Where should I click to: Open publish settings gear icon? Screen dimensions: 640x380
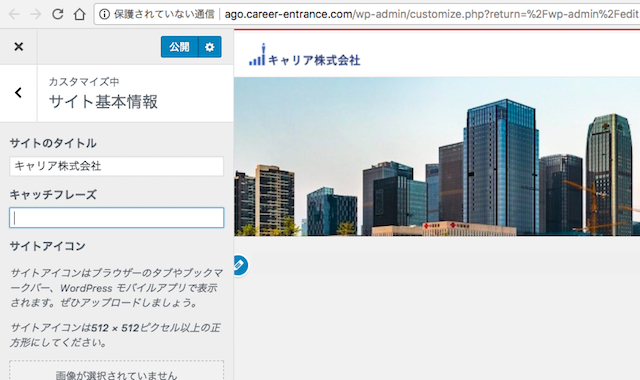210,47
